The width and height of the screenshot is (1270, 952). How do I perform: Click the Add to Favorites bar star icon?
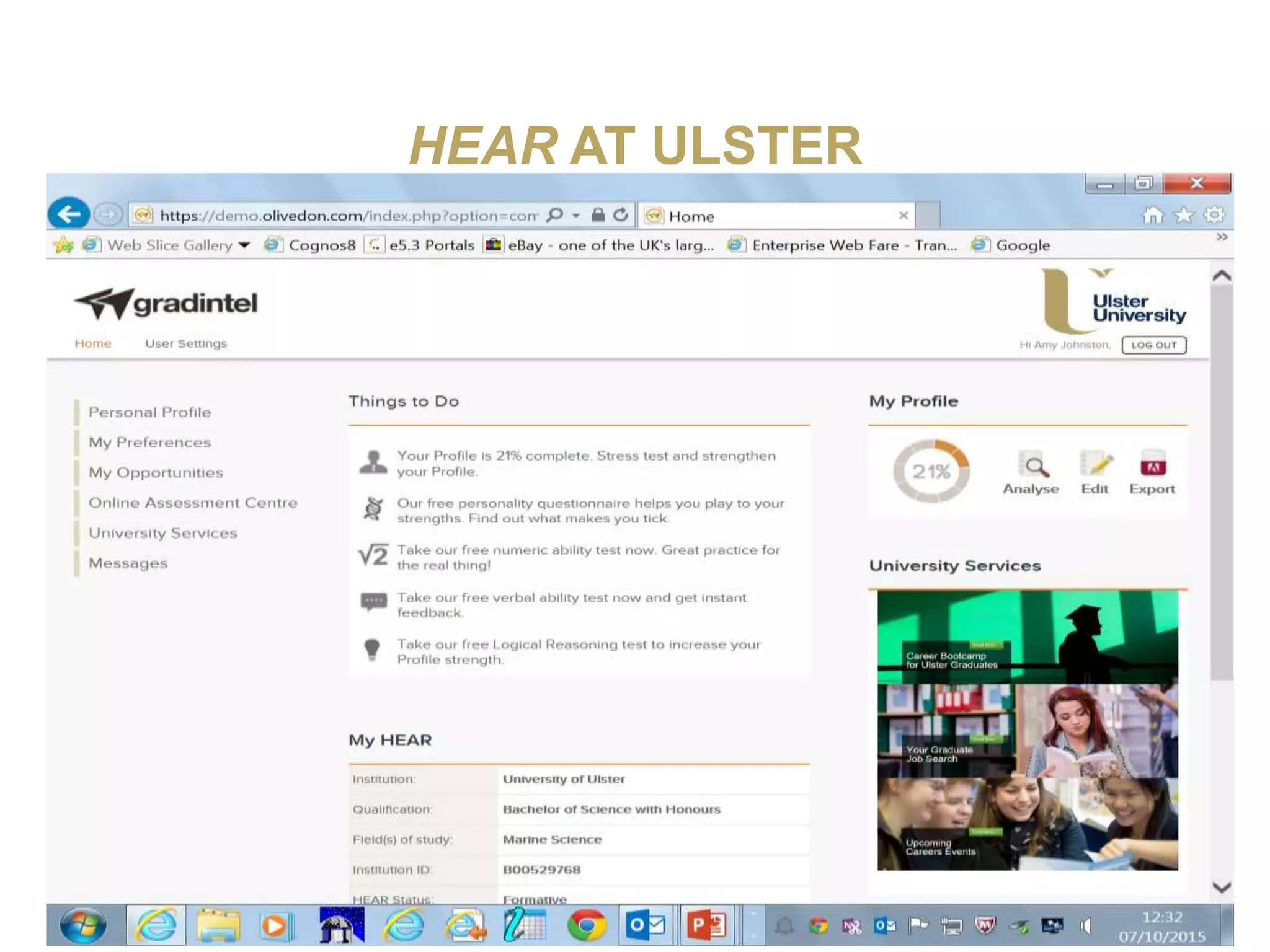[63, 245]
